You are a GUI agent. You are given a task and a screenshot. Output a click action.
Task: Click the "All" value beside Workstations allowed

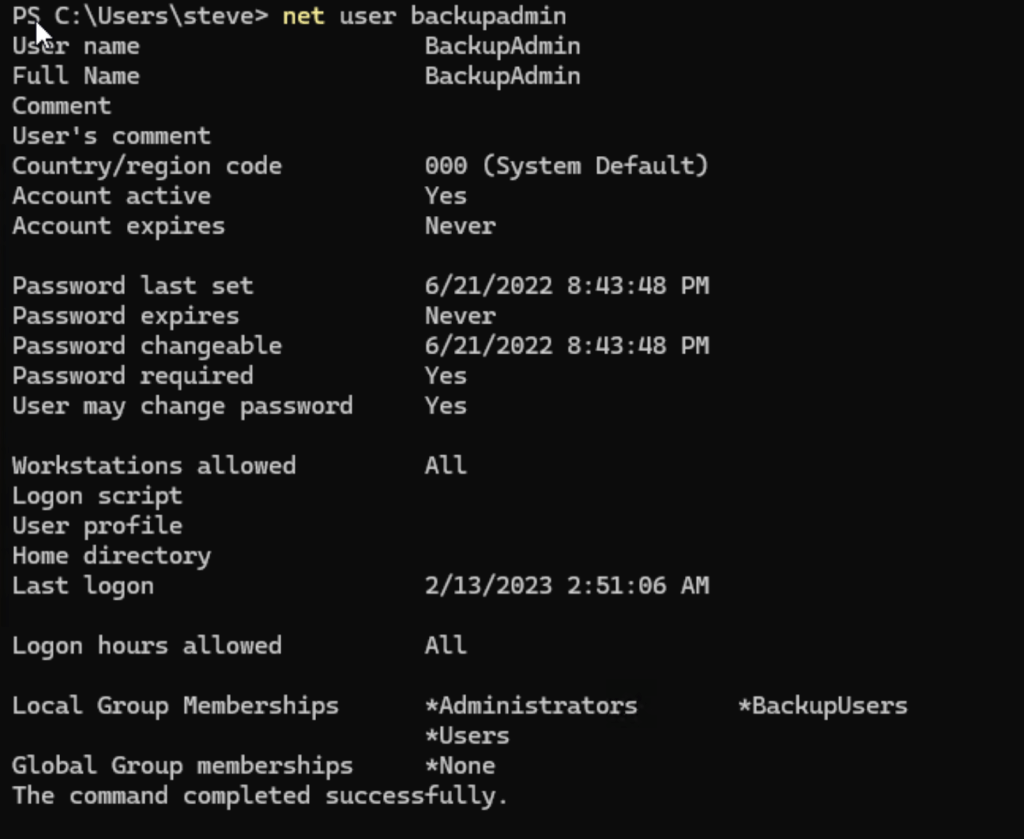coord(445,466)
